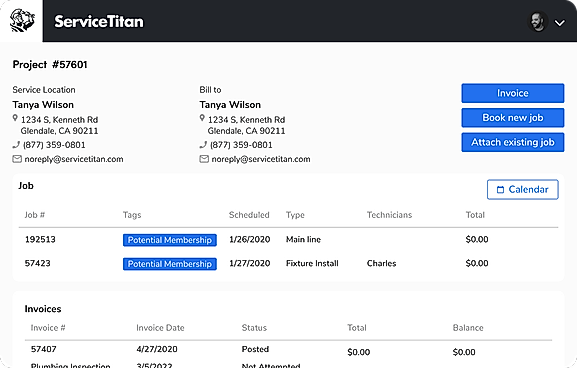The height and width of the screenshot is (368, 577).
Task: Click the Service Location email envelope icon
Action: pos(17,159)
